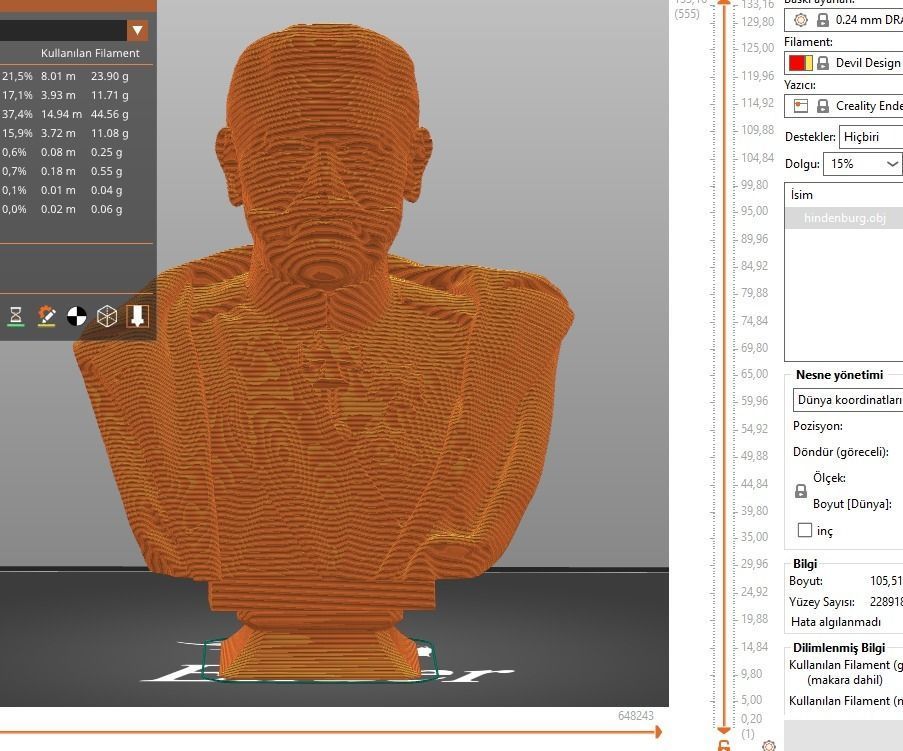Click the gear with pencil legend icon
This screenshot has width=903, height=751.
coord(46,316)
